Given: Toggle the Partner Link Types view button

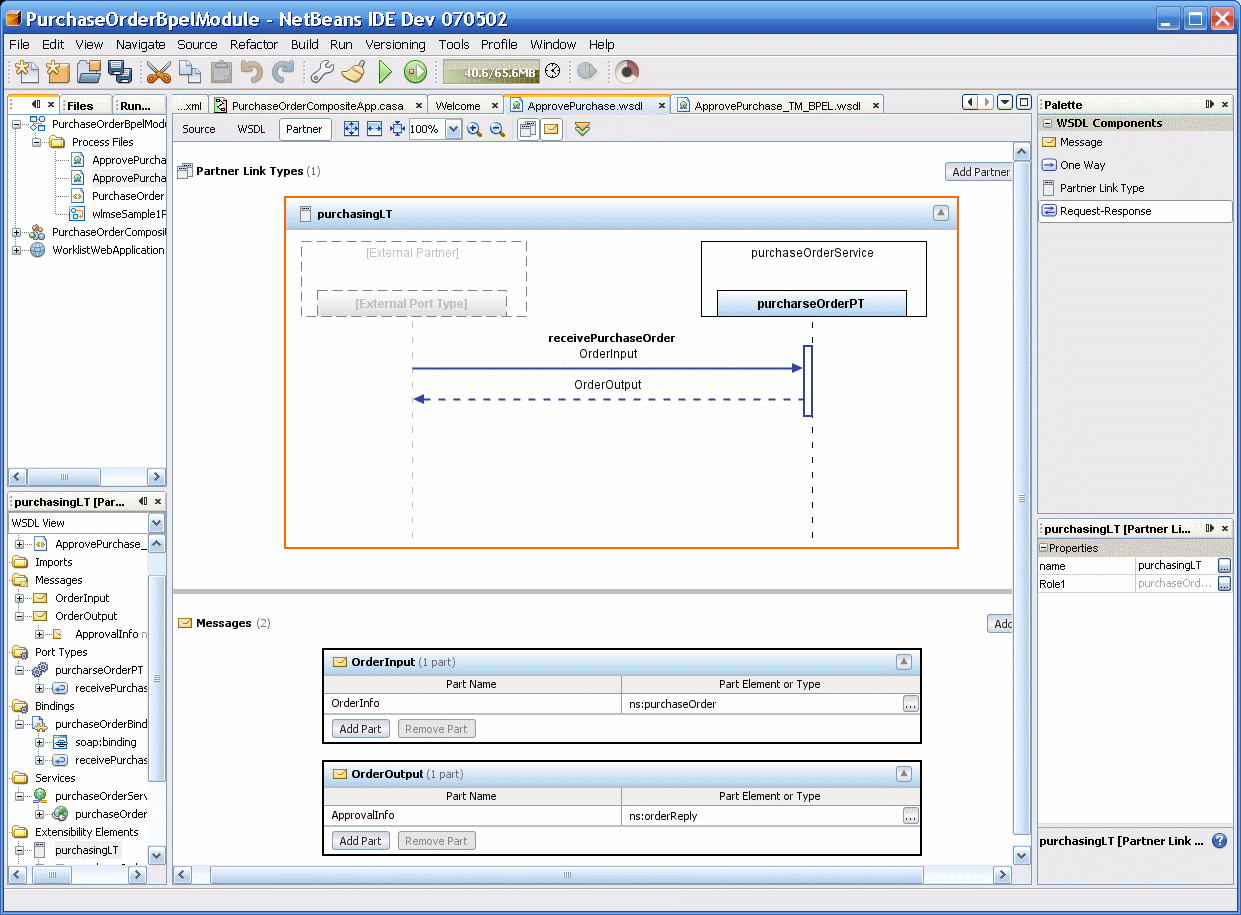Looking at the screenshot, I should click(x=528, y=129).
